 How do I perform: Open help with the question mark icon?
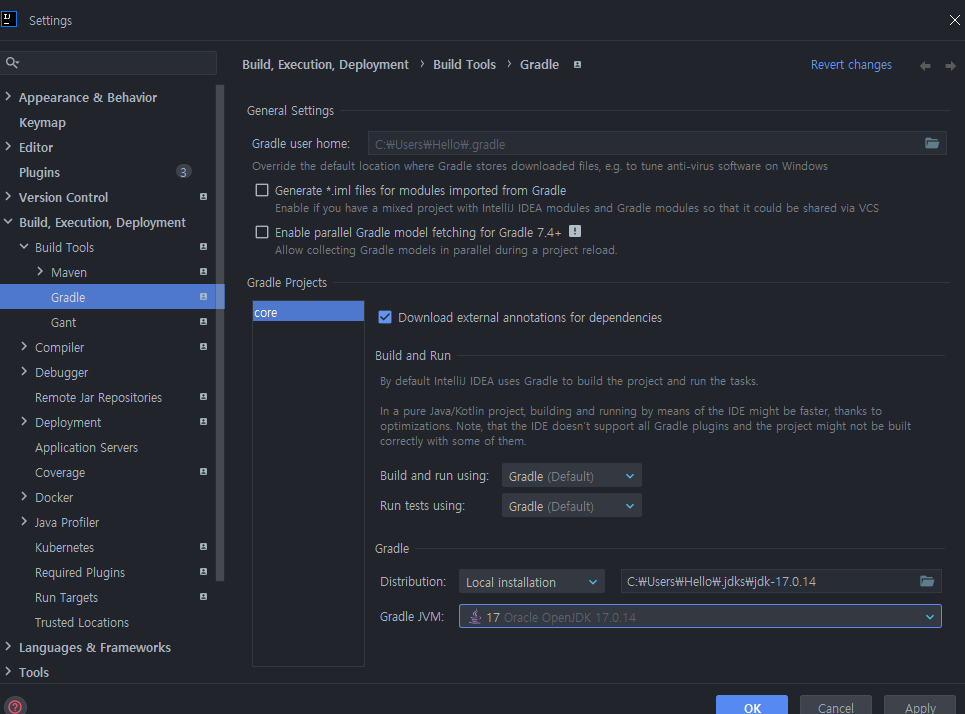point(15,706)
